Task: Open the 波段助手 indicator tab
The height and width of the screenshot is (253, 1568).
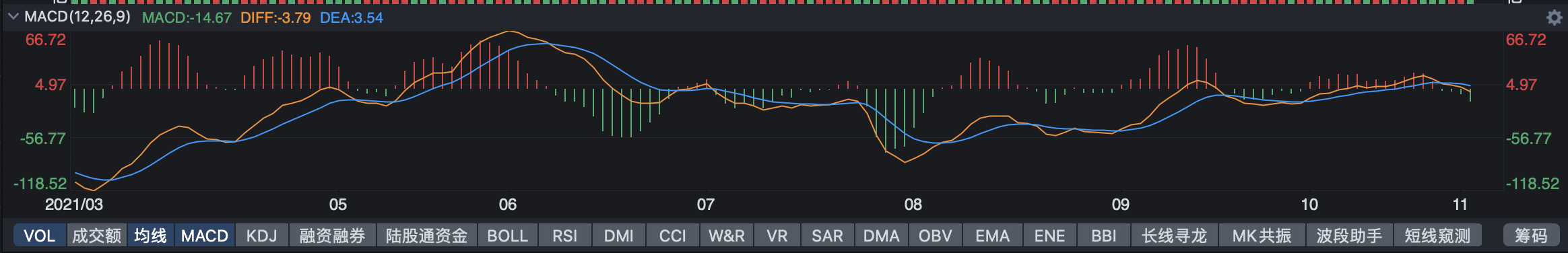Action: (1350, 236)
